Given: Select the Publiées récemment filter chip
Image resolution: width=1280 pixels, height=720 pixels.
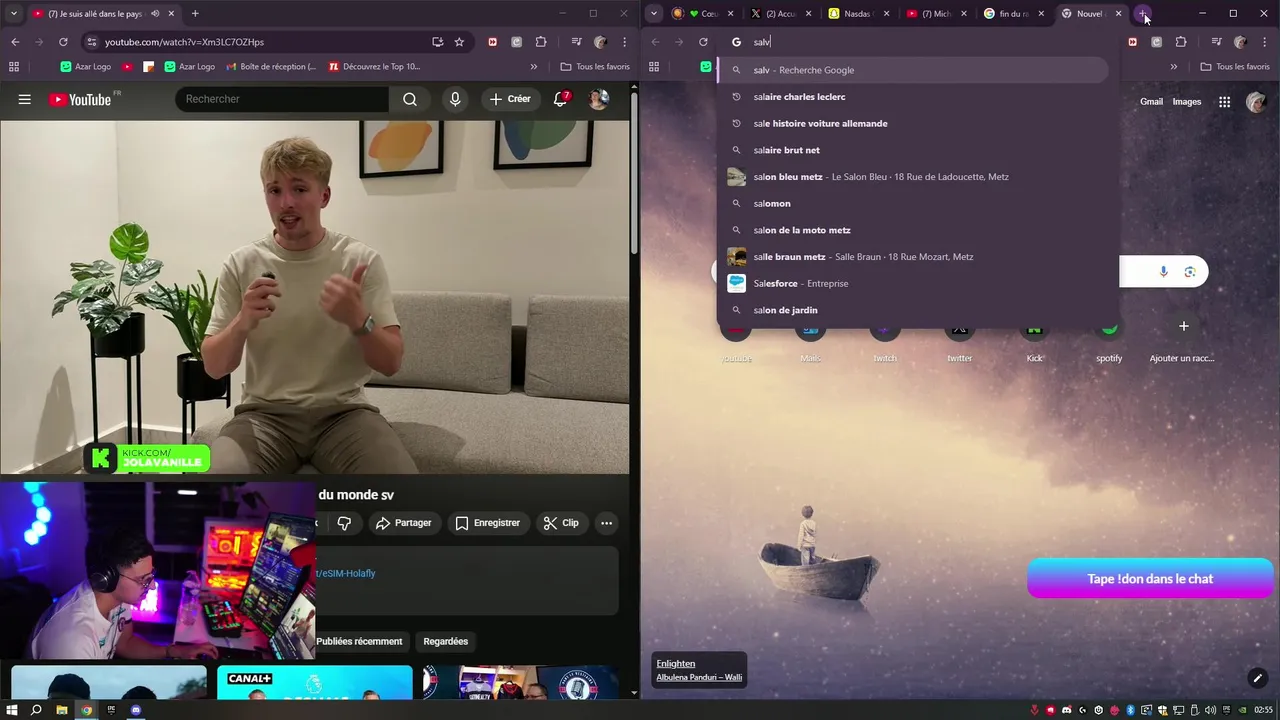Looking at the screenshot, I should pyautogui.click(x=359, y=641).
